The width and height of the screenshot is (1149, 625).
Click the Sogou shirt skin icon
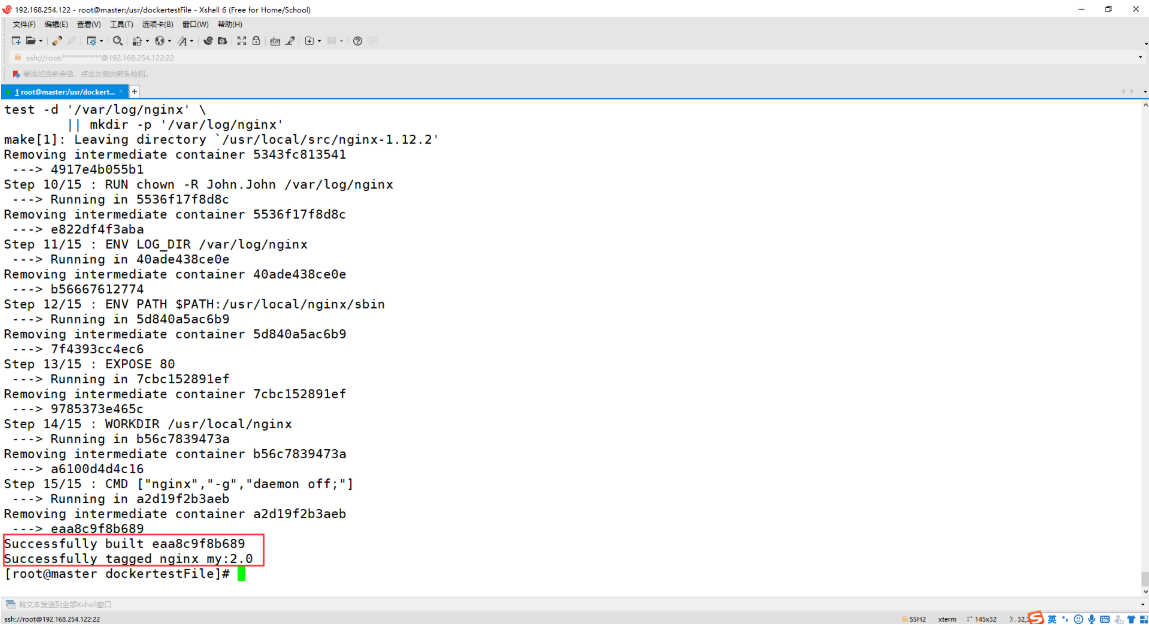pyautogui.click(x=1131, y=619)
